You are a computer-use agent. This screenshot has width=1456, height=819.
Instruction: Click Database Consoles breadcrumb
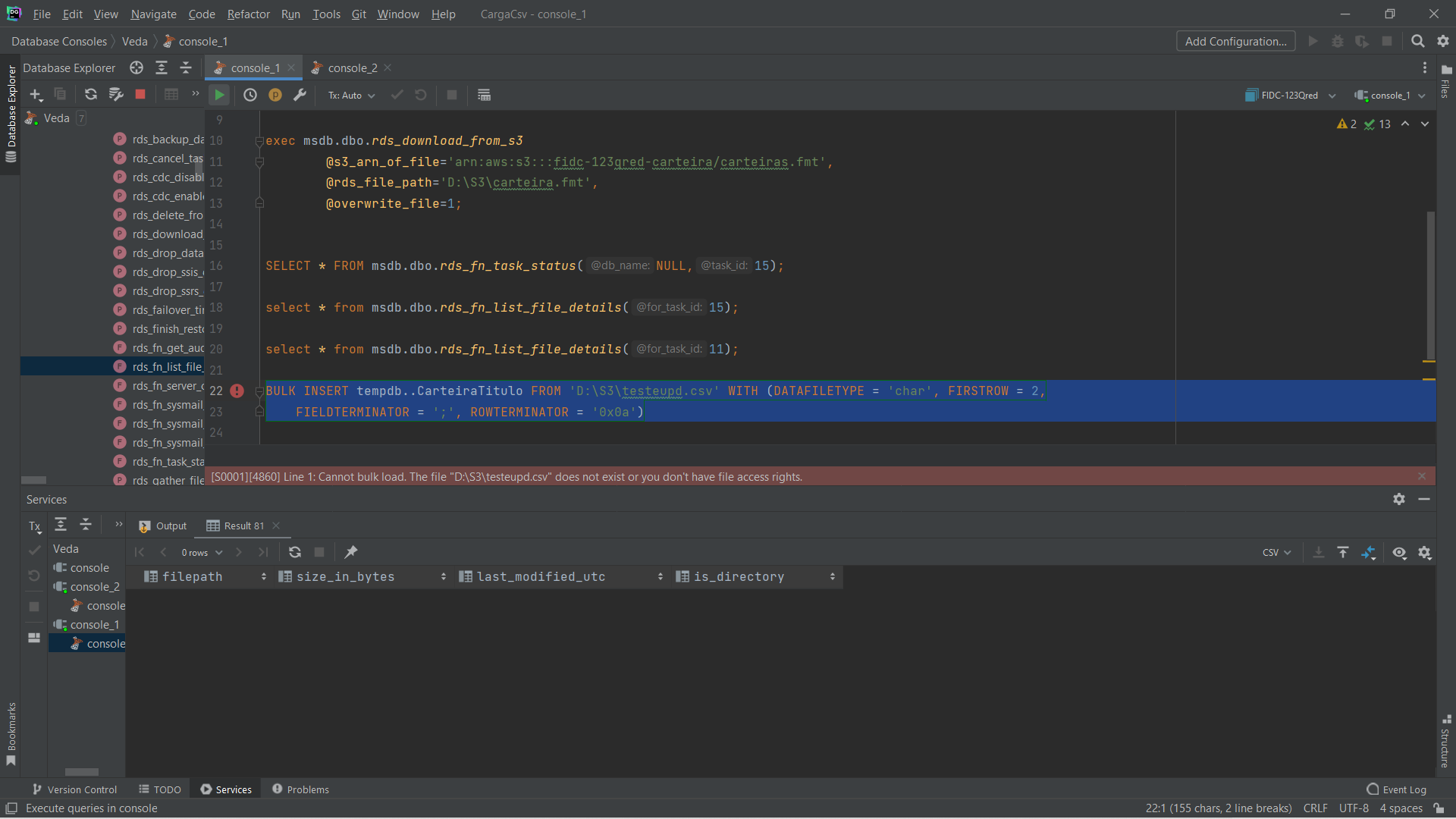tap(59, 41)
